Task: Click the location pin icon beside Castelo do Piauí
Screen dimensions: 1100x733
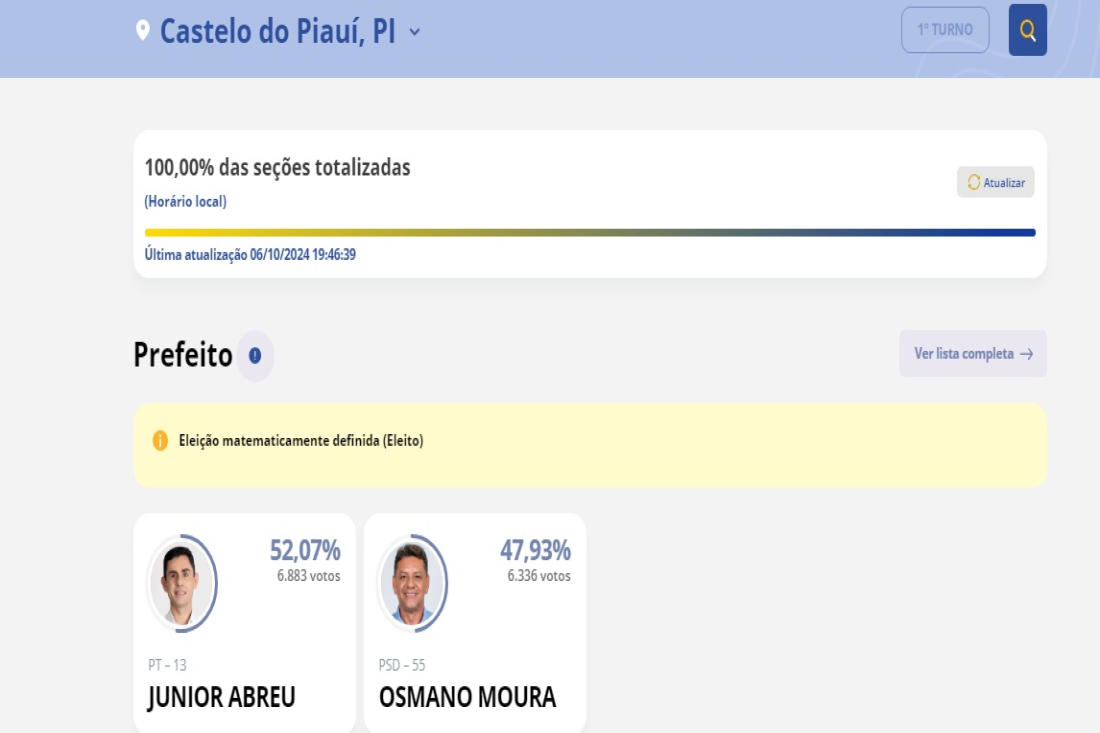Action: tap(142, 31)
